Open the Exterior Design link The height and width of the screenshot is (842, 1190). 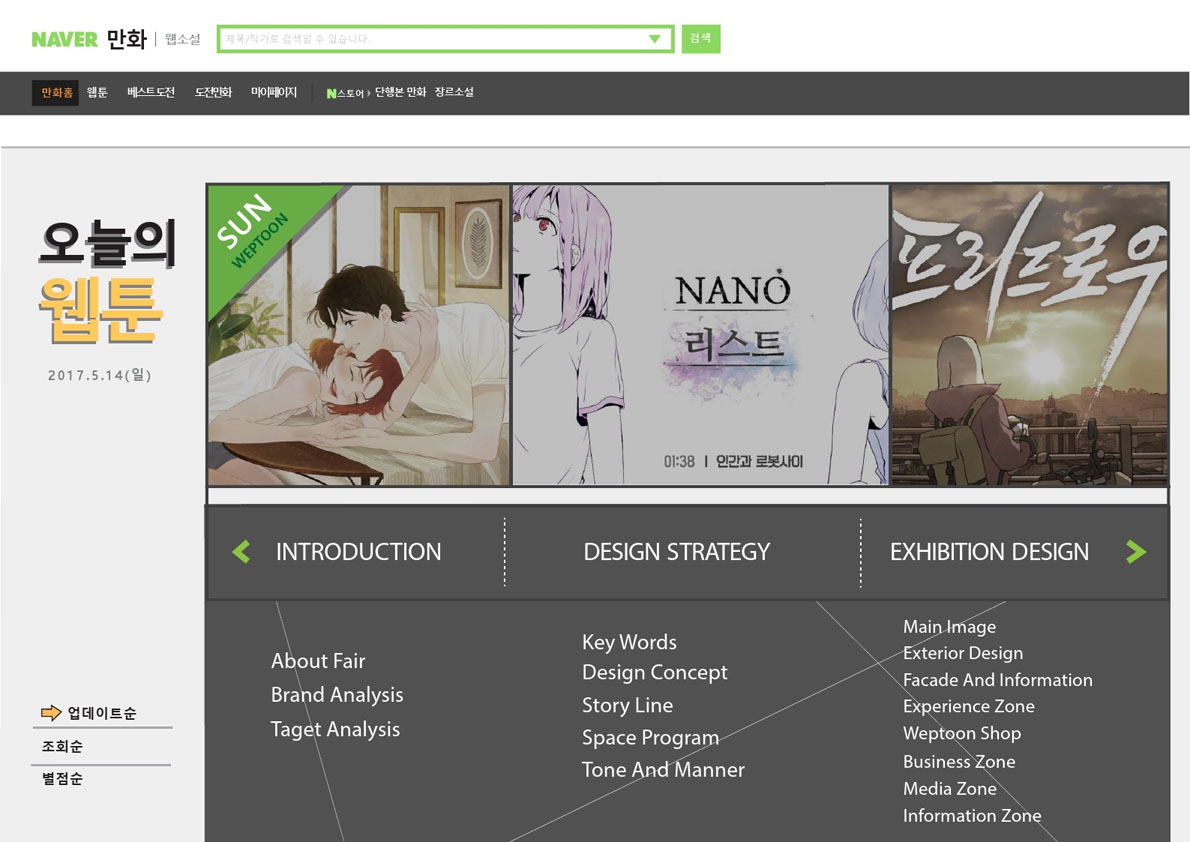click(963, 653)
